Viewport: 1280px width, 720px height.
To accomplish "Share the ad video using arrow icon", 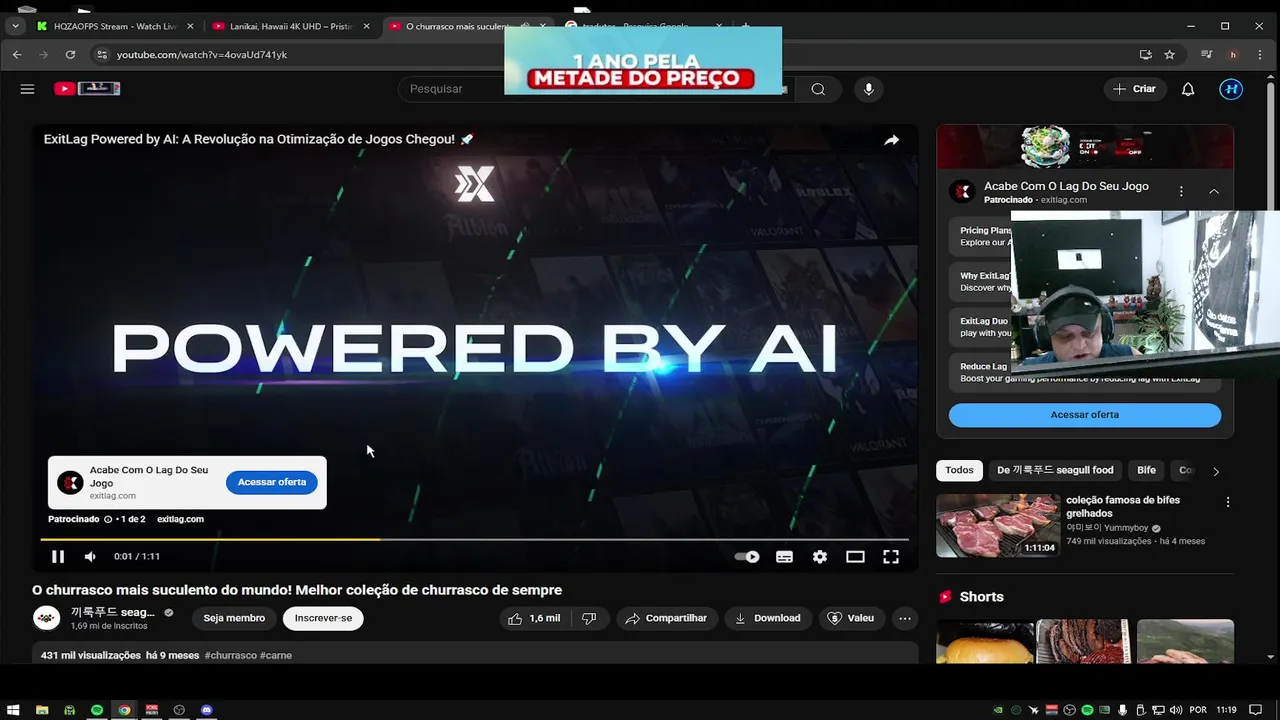I will pyautogui.click(x=891, y=140).
